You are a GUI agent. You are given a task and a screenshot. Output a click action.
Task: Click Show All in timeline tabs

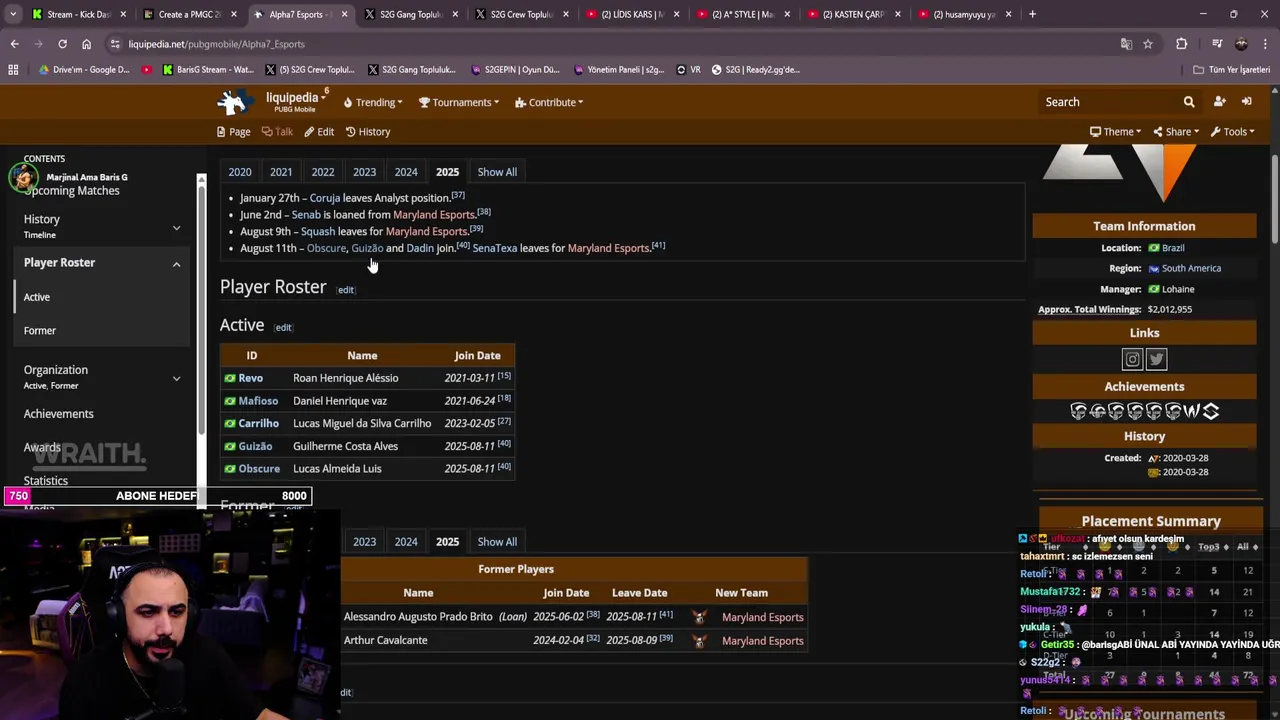(497, 172)
